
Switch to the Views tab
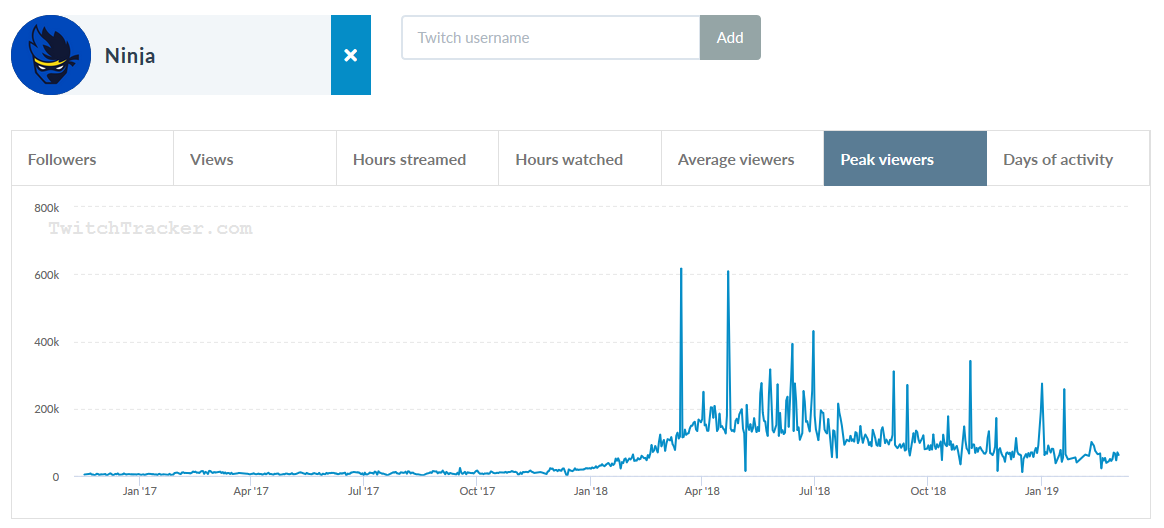255,159
